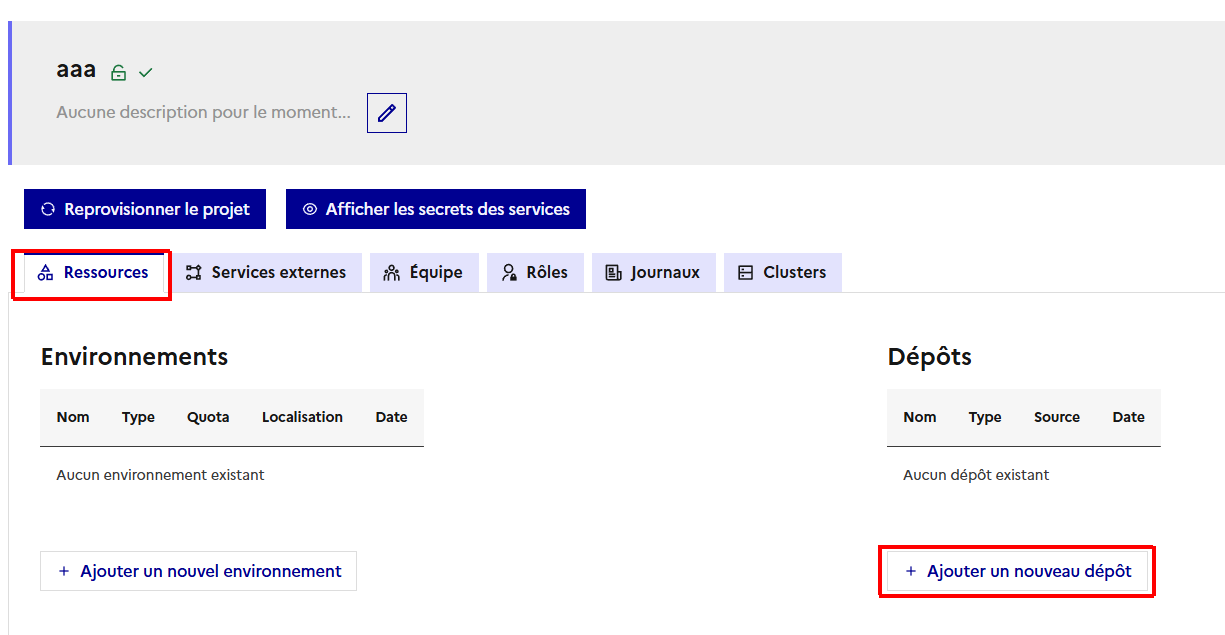Click the Quota column header
This screenshot has width=1225, height=635.
pos(208,417)
